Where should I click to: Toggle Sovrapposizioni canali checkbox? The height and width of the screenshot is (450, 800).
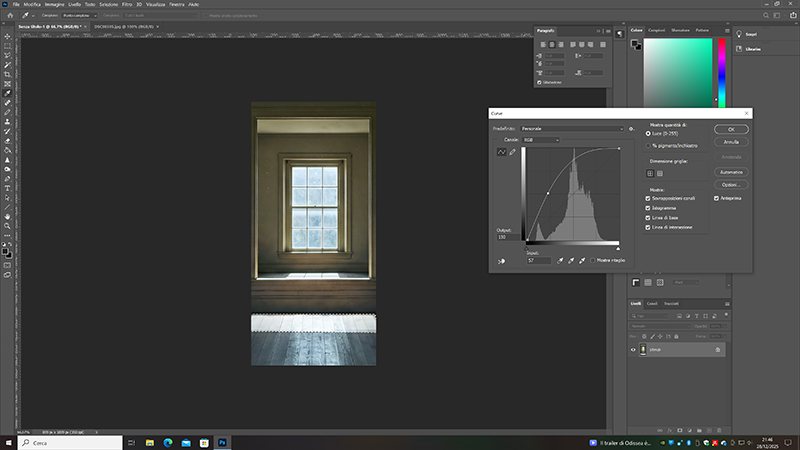[648, 198]
